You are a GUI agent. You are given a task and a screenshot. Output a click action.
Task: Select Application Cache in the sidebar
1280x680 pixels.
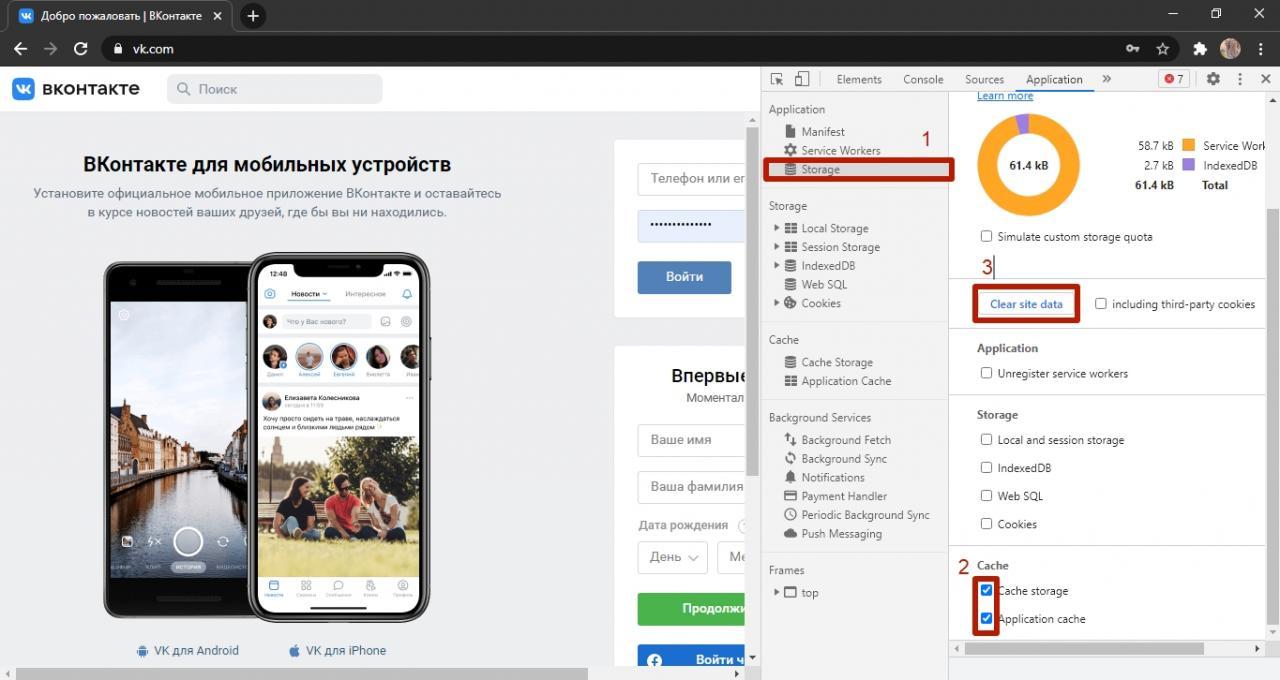846,381
